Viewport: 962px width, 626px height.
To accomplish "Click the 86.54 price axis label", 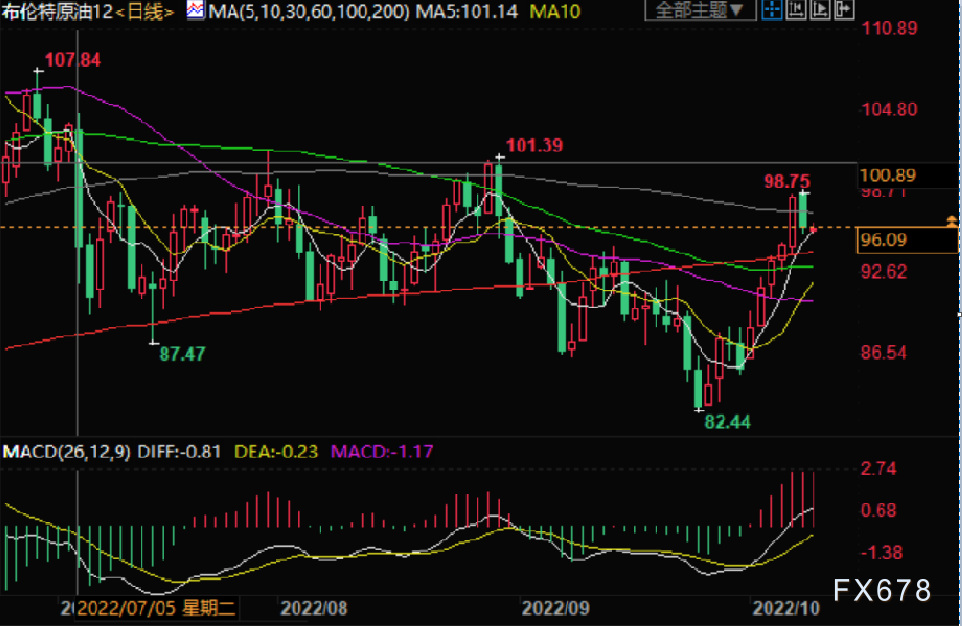I will (884, 353).
